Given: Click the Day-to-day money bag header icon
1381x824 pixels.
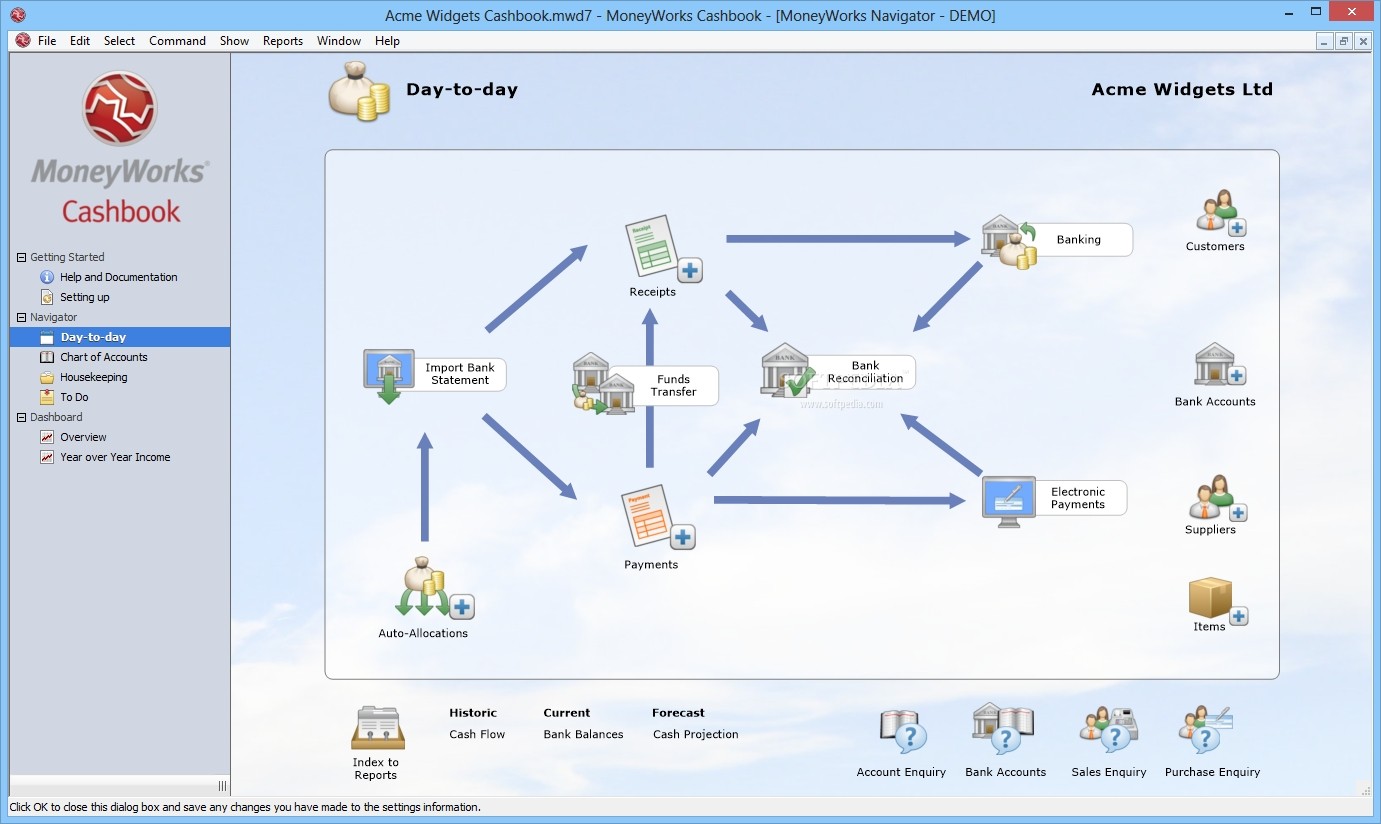Looking at the screenshot, I should [358, 92].
